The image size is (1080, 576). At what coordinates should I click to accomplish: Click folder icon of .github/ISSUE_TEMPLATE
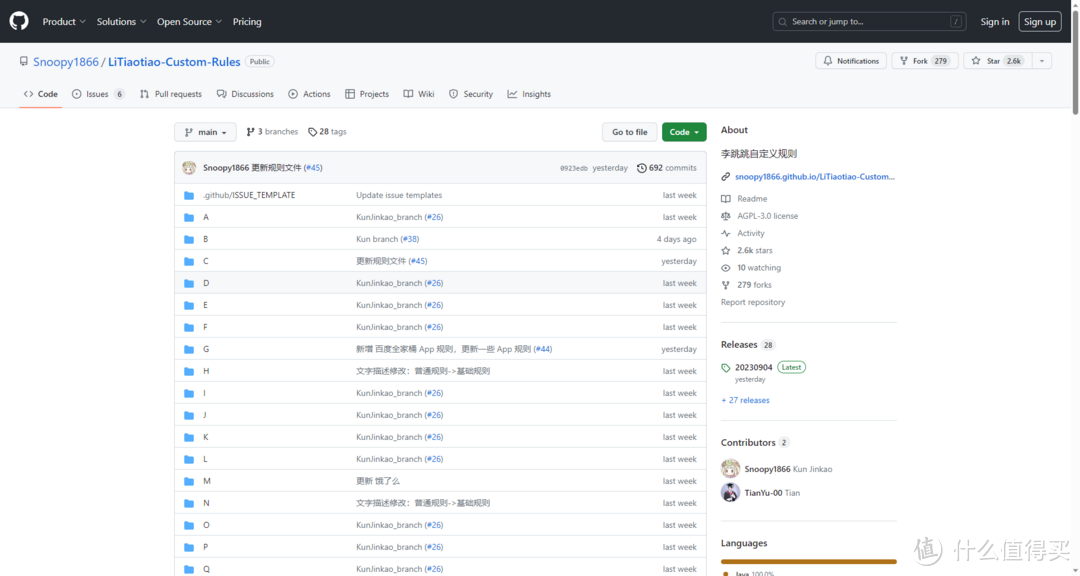point(189,195)
